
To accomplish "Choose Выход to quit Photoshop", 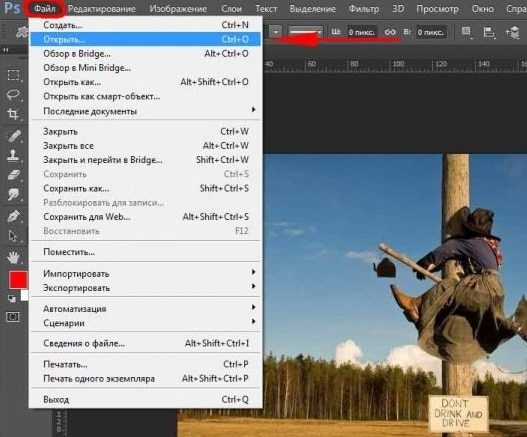I will pyautogui.click(x=146, y=399).
